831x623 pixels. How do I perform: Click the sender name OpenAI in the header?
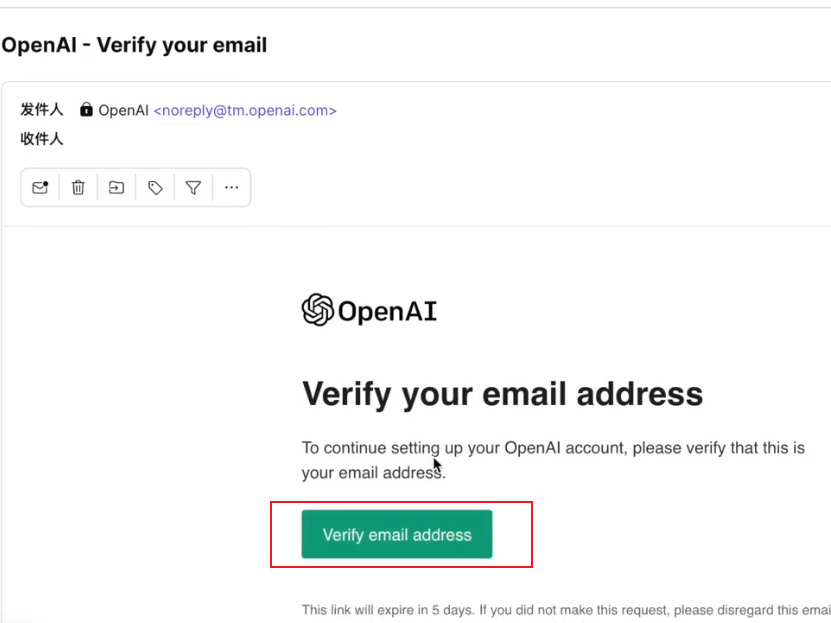[123, 110]
